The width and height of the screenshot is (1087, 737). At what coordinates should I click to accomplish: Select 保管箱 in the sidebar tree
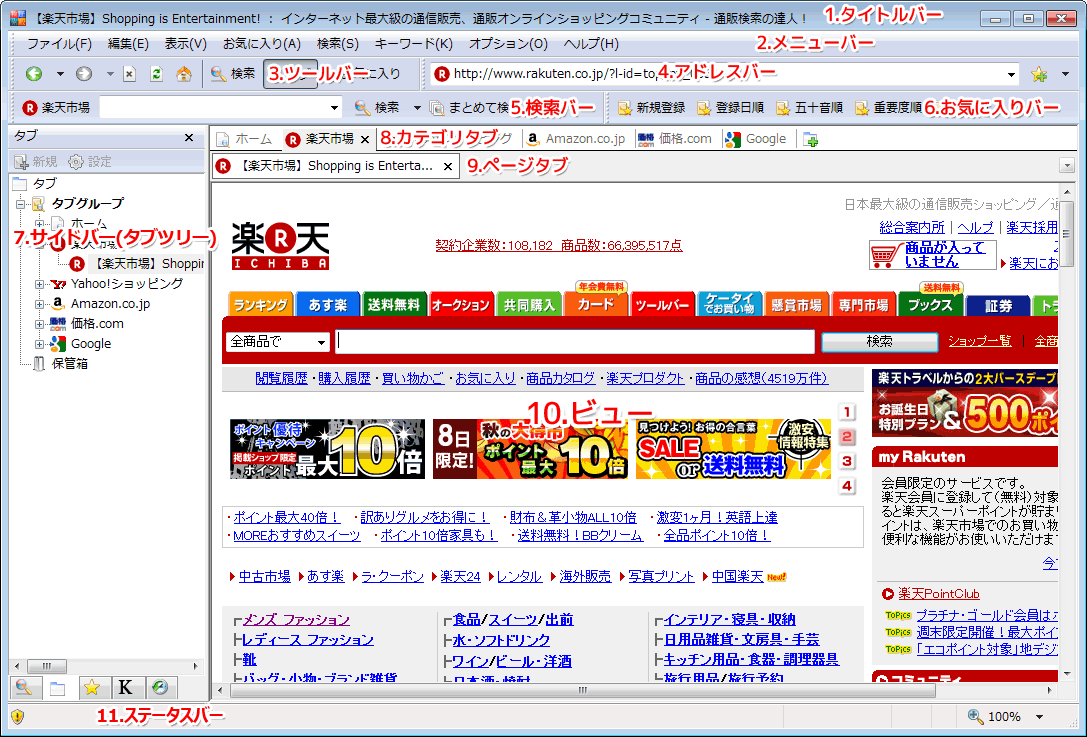click(61, 364)
